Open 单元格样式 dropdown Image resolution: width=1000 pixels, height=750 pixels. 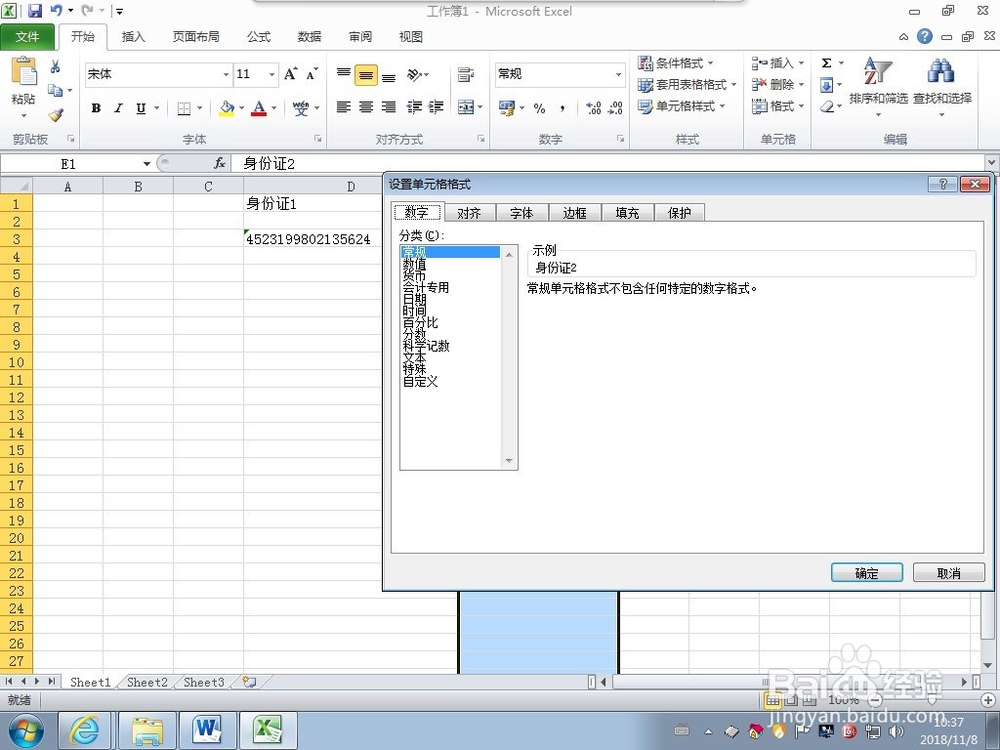point(682,107)
